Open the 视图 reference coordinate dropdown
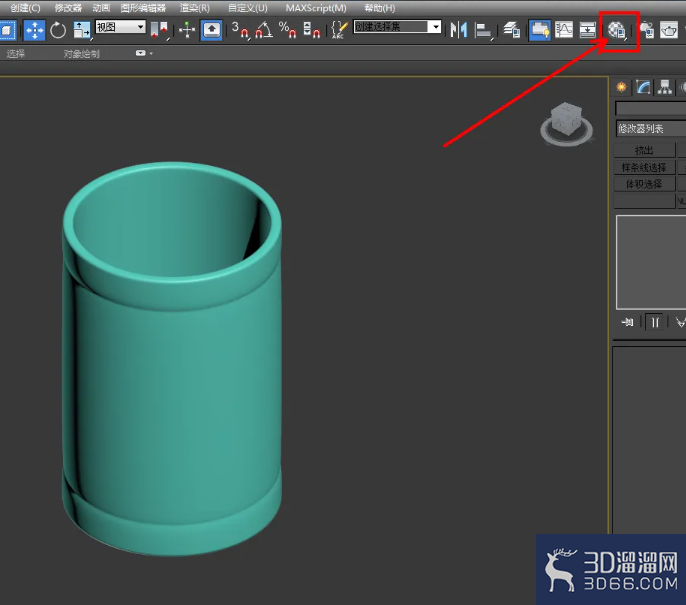The width and height of the screenshot is (686, 605). (x=120, y=27)
